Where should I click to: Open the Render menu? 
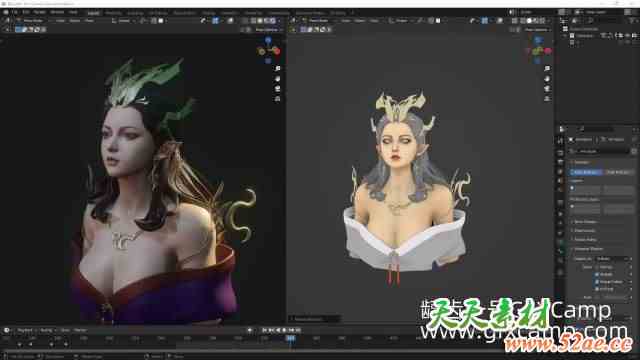click(39, 12)
